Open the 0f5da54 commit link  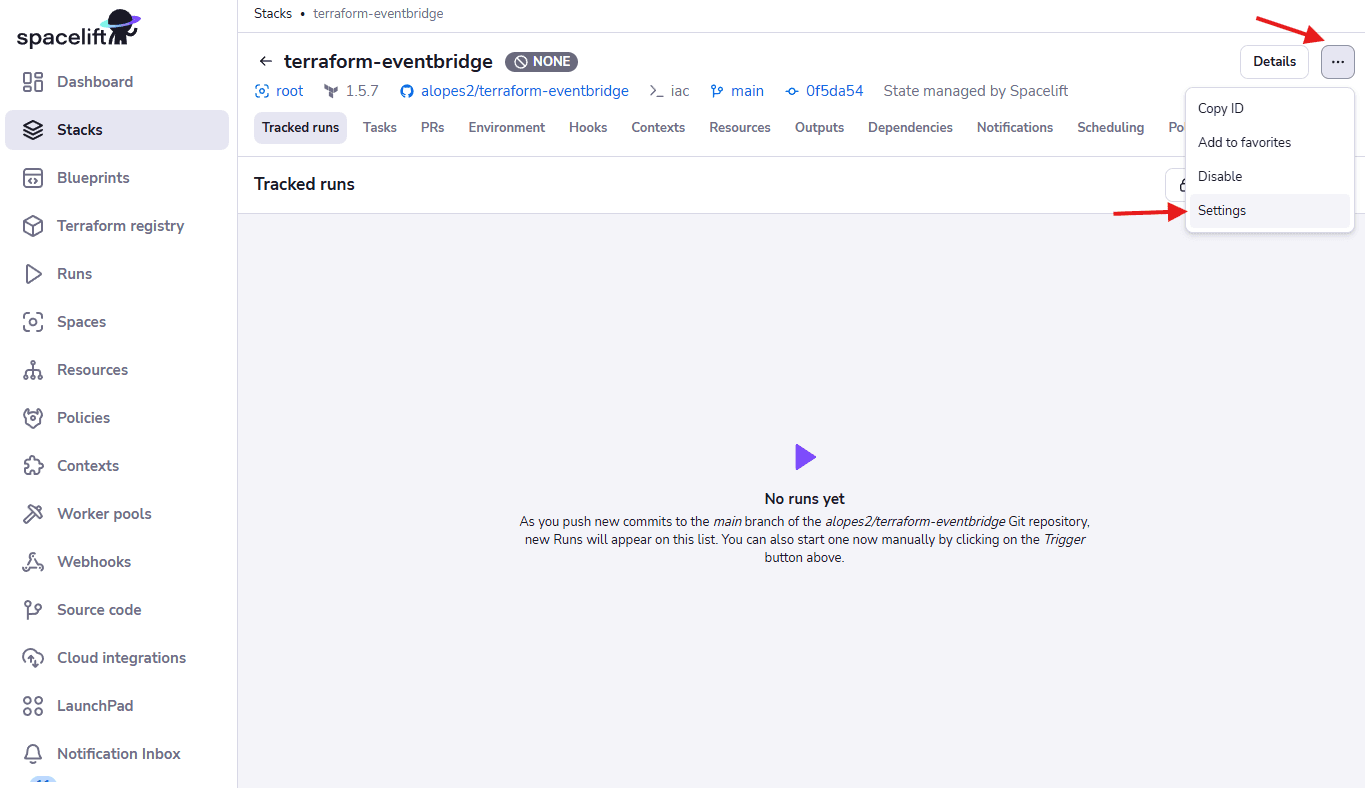pyautogui.click(x=835, y=91)
